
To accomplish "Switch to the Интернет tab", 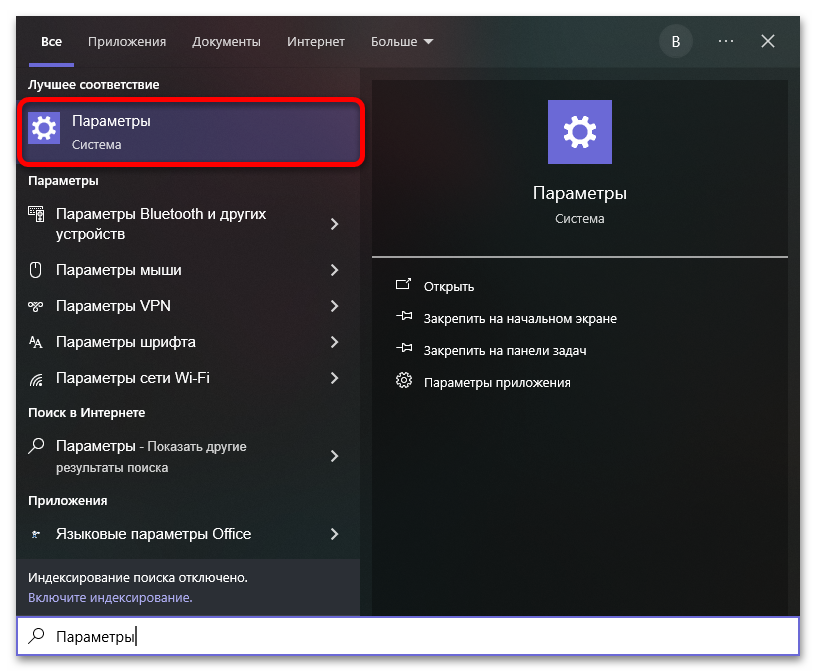I will [316, 42].
